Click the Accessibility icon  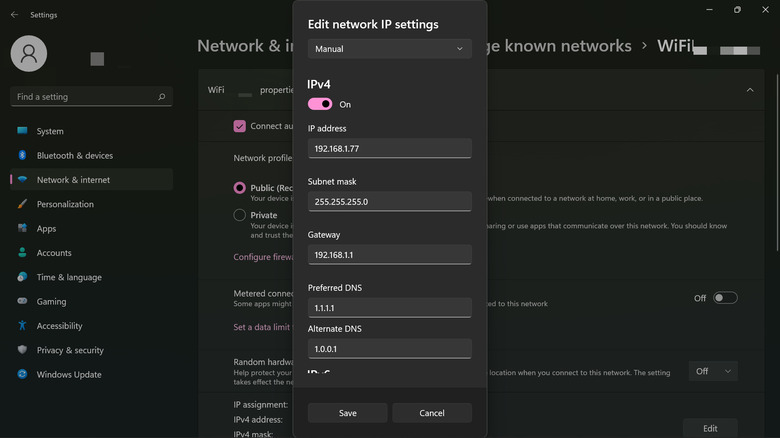22,326
